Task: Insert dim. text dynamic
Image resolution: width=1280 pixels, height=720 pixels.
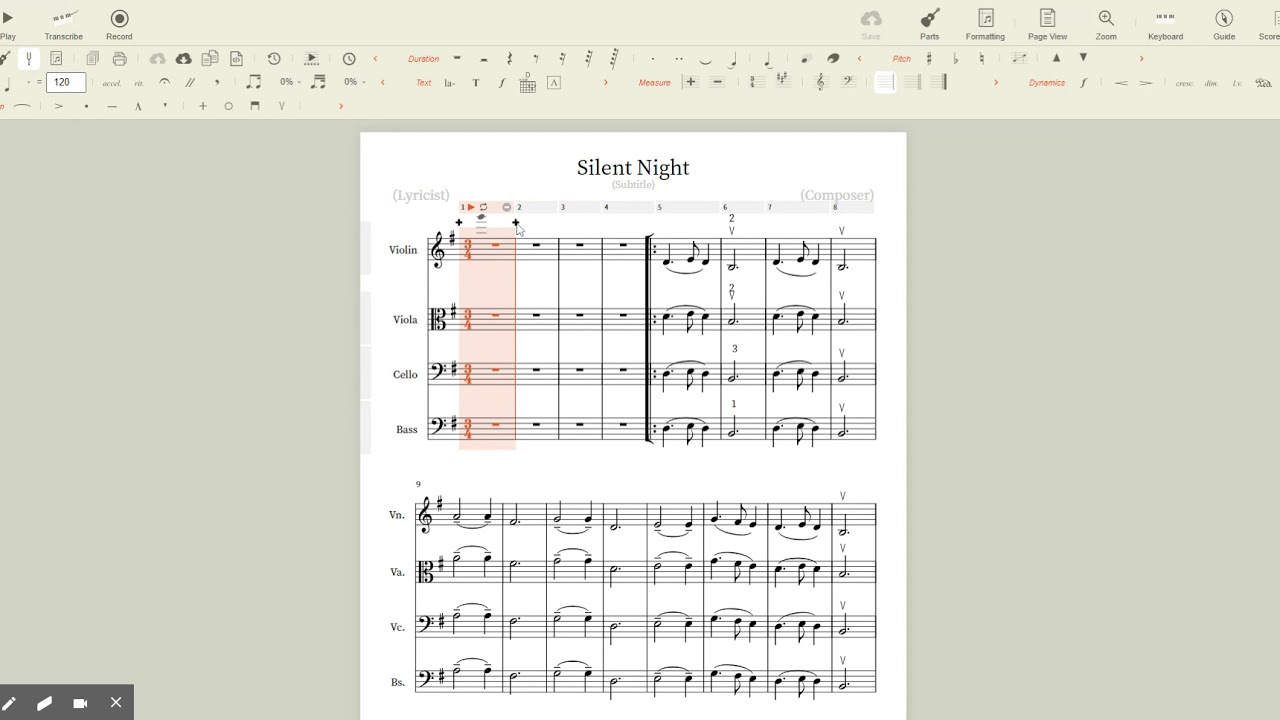Action: point(1212,83)
